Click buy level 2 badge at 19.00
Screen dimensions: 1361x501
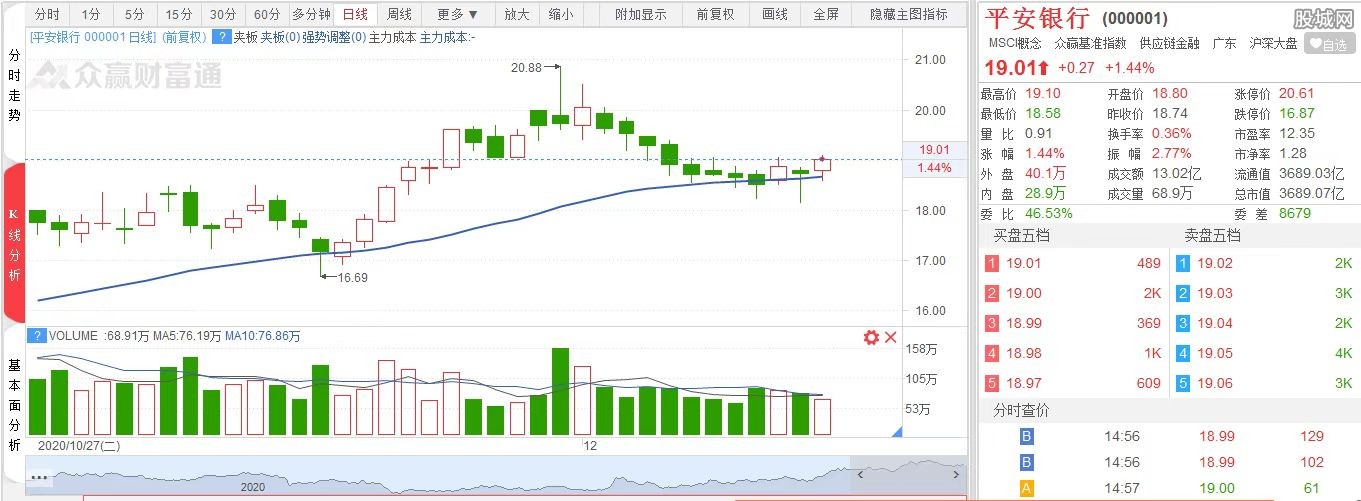coord(992,294)
